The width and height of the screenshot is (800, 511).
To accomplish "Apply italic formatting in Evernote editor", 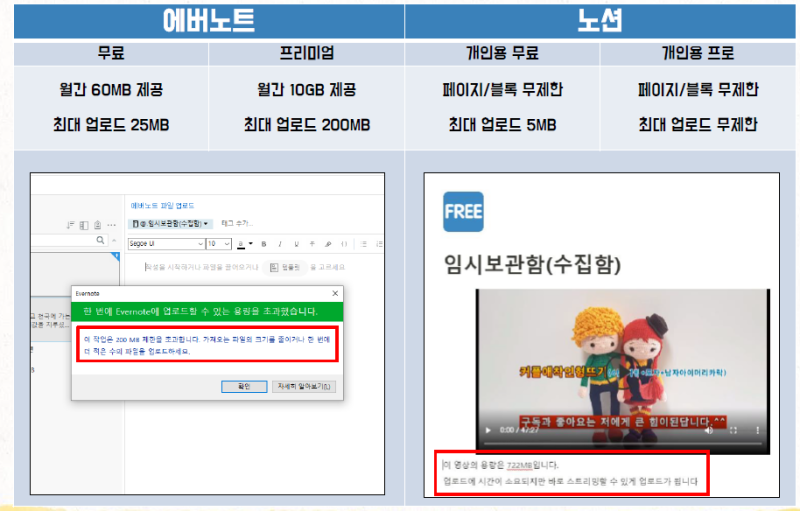I will [280, 244].
